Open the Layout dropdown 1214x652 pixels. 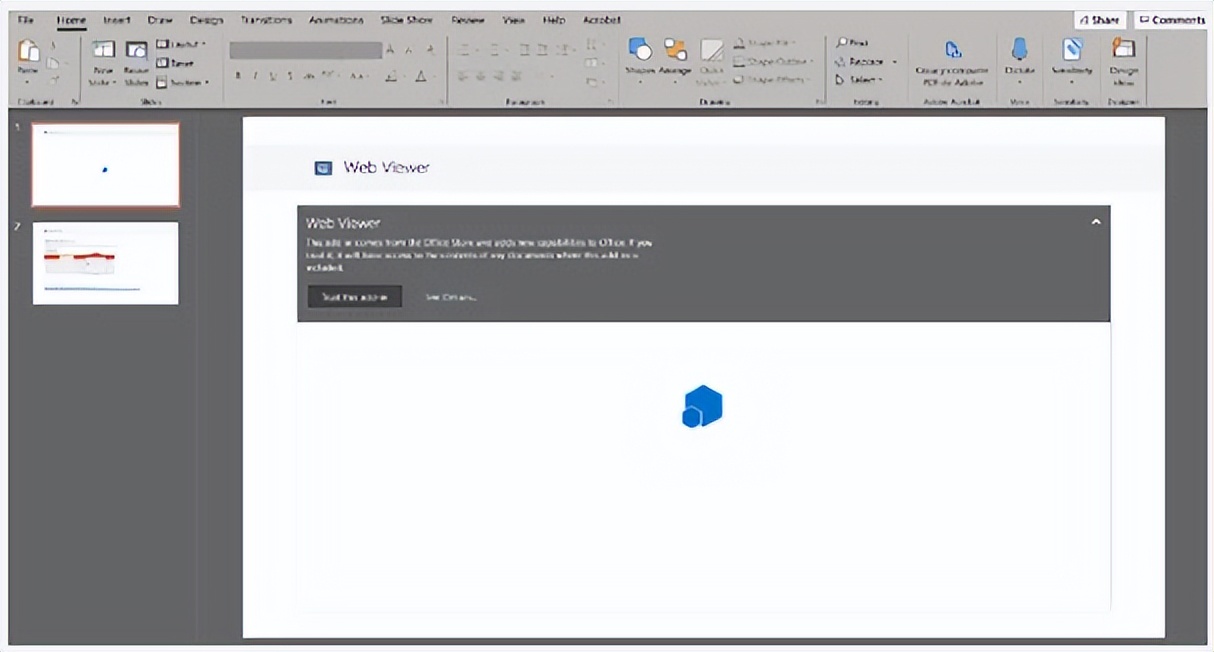tap(181, 45)
